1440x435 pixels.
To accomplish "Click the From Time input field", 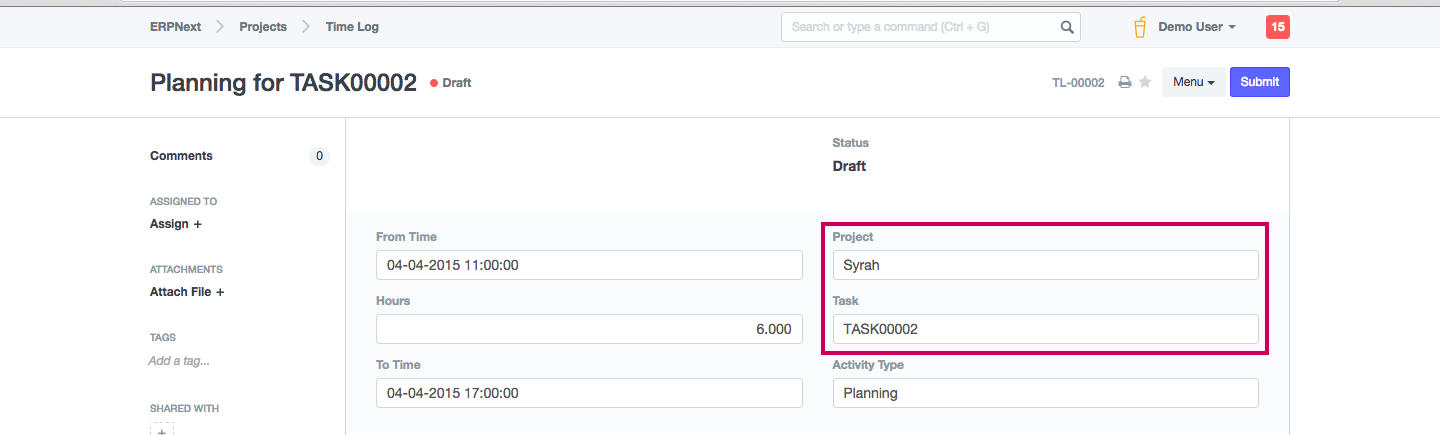I will 589,265.
